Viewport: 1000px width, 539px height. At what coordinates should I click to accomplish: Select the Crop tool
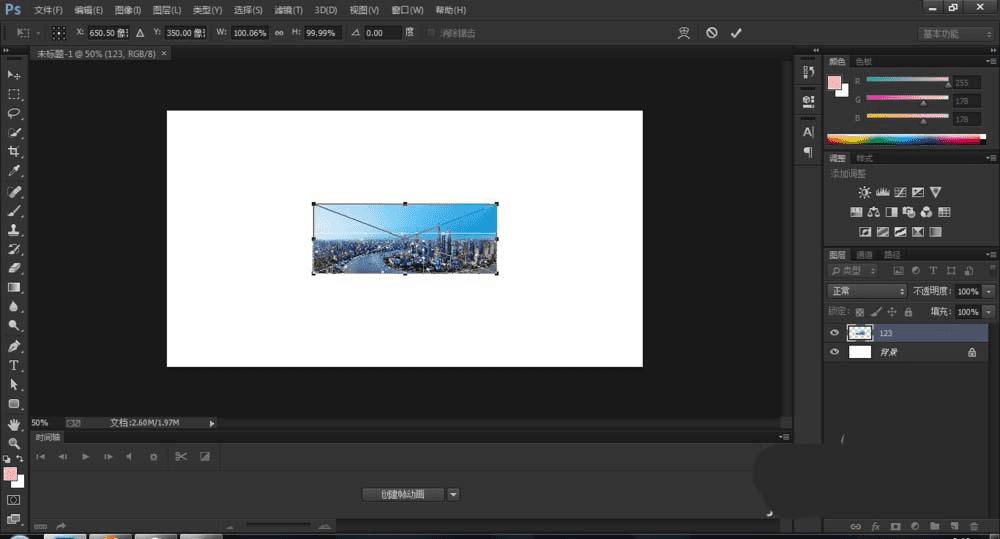[x=14, y=152]
